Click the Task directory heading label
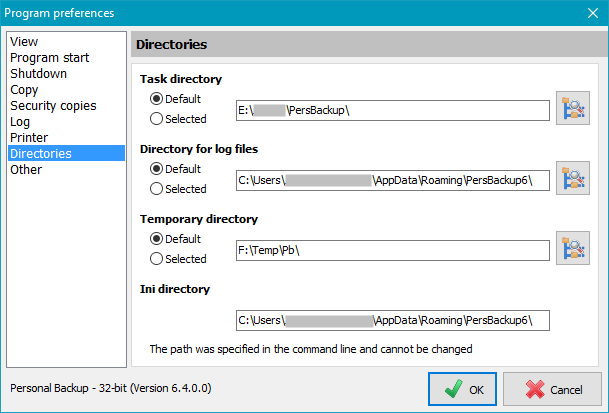This screenshot has width=609, height=413. (181, 79)
